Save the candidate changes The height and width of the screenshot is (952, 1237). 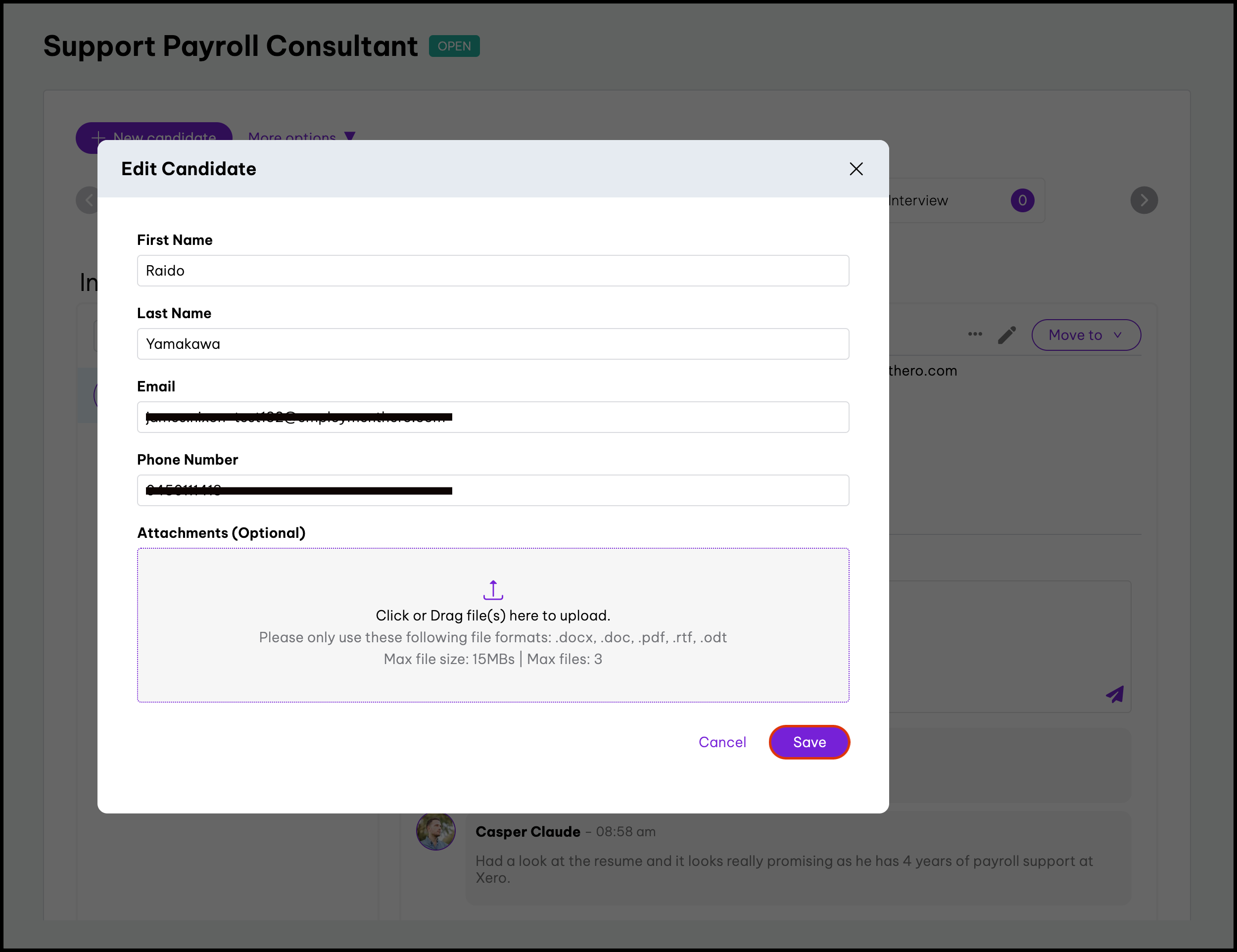809,742
